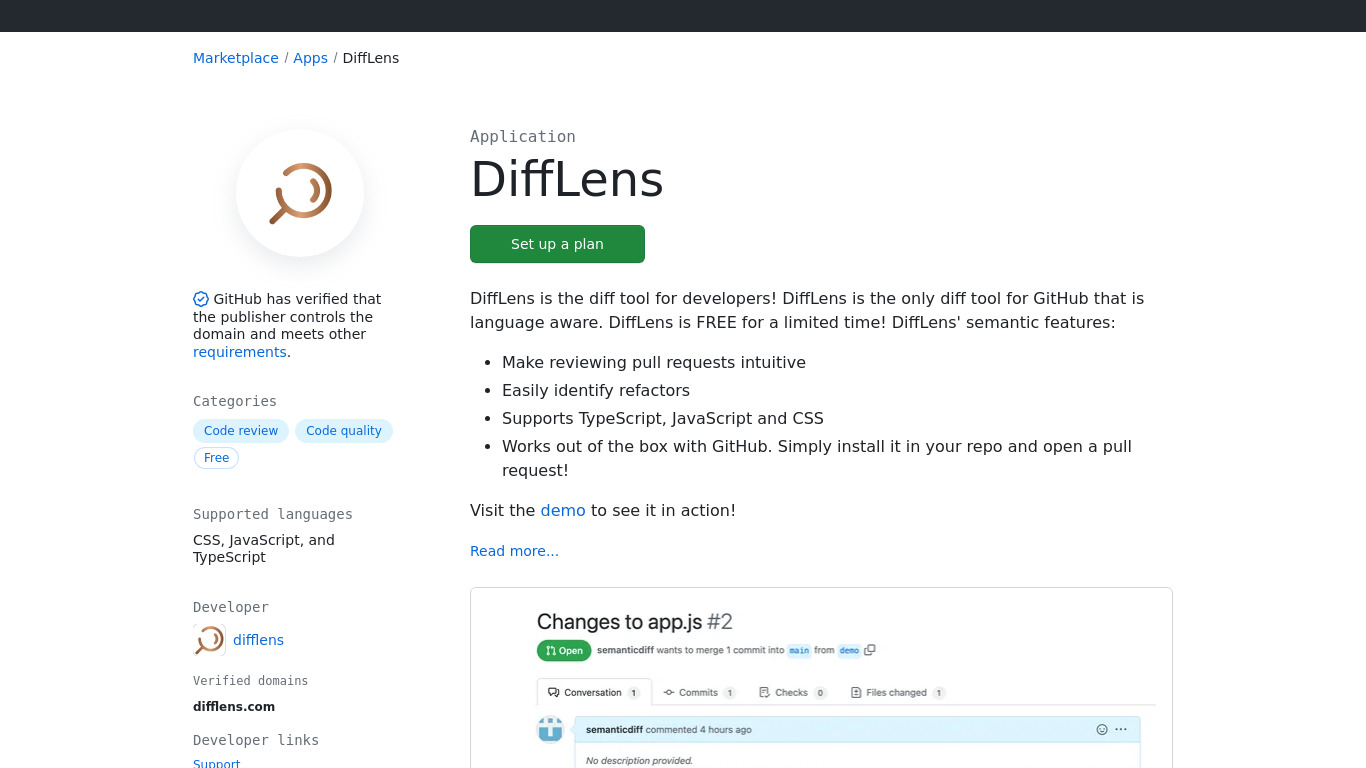Click the Checks tab in the preview
Image resolution: width=1366 pixels, height=768 pixels.
click(x=793, y=692)
